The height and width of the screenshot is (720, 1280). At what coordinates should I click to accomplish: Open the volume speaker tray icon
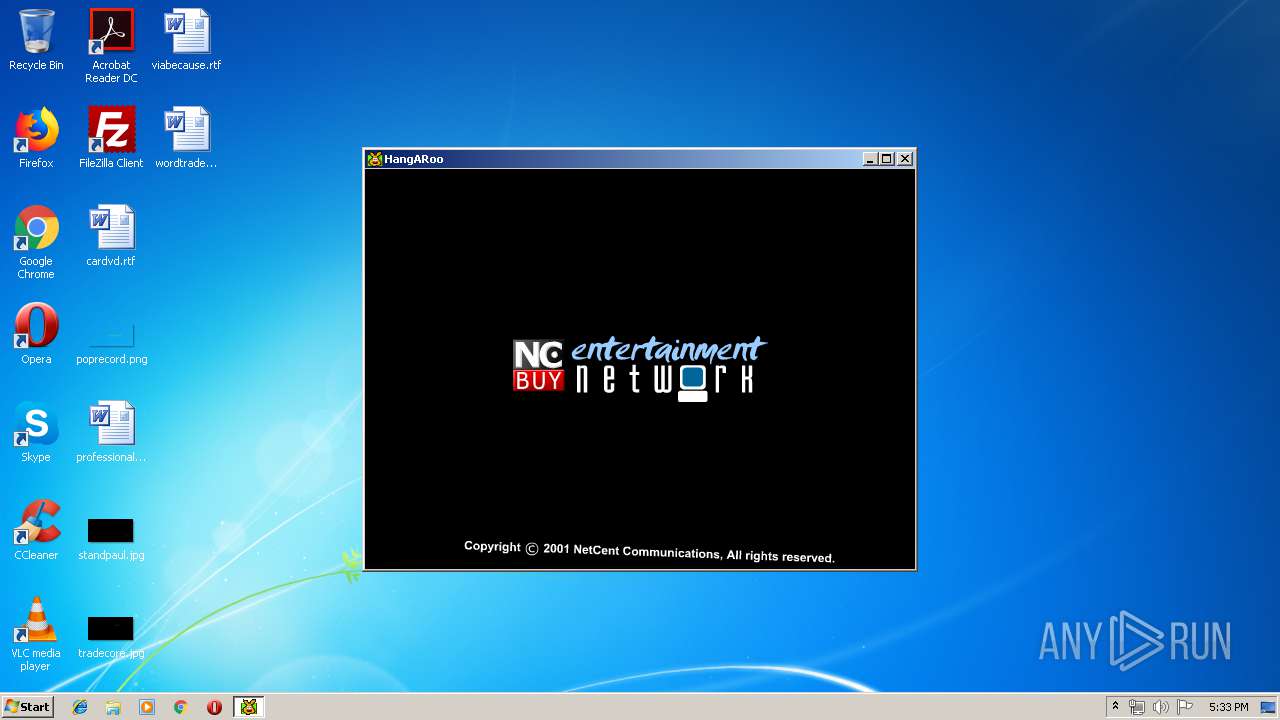point(1161,707)
